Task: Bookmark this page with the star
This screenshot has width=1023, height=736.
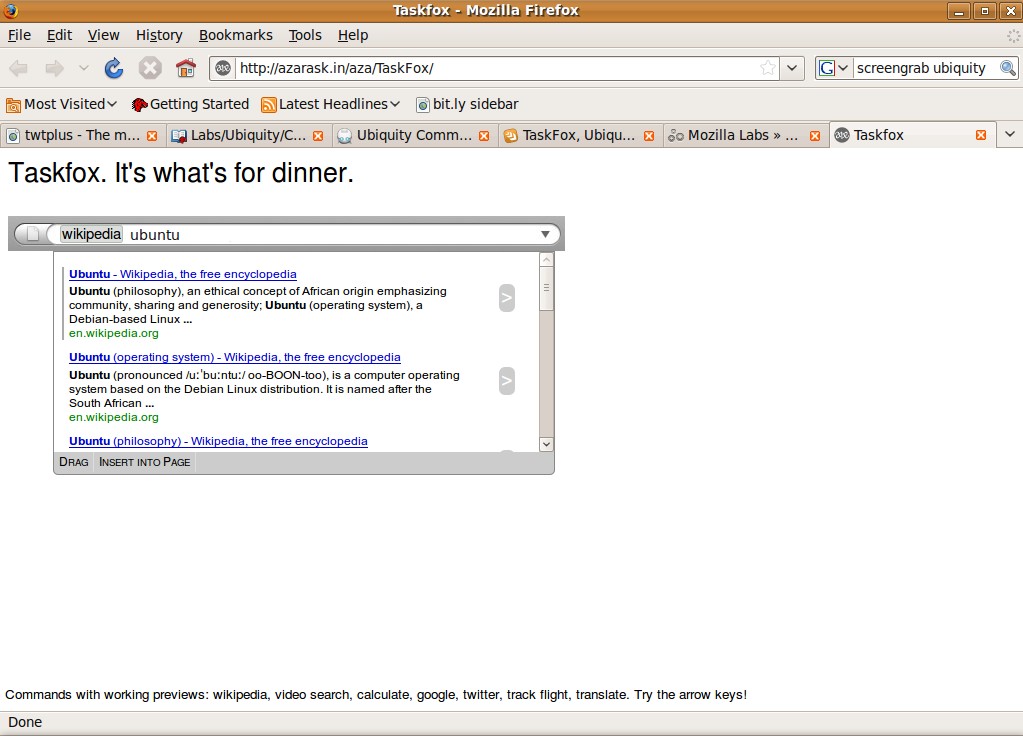Action: point(768,68)
